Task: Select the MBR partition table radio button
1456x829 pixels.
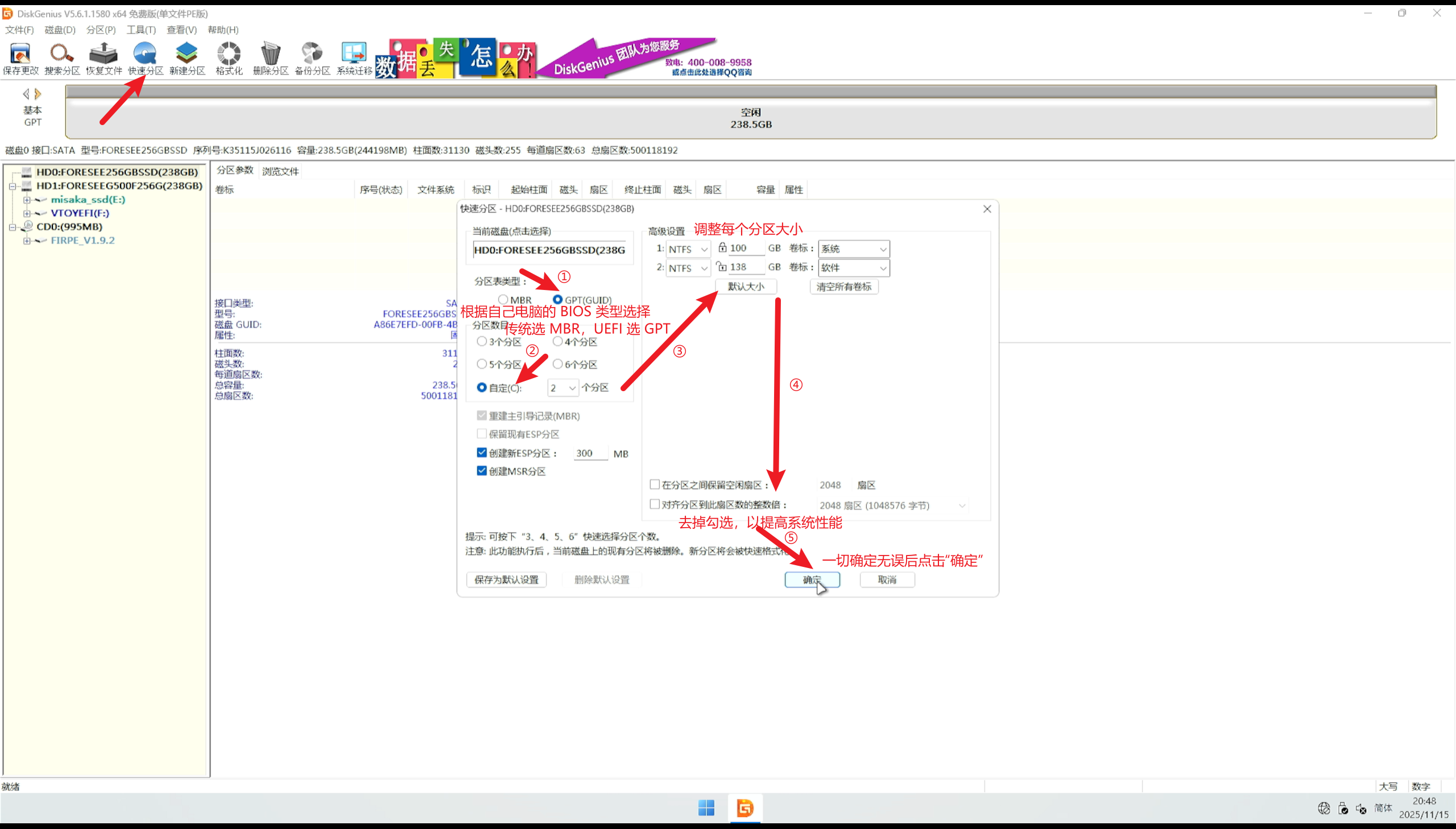Action: pyautogui.click(x=503, y=300)
